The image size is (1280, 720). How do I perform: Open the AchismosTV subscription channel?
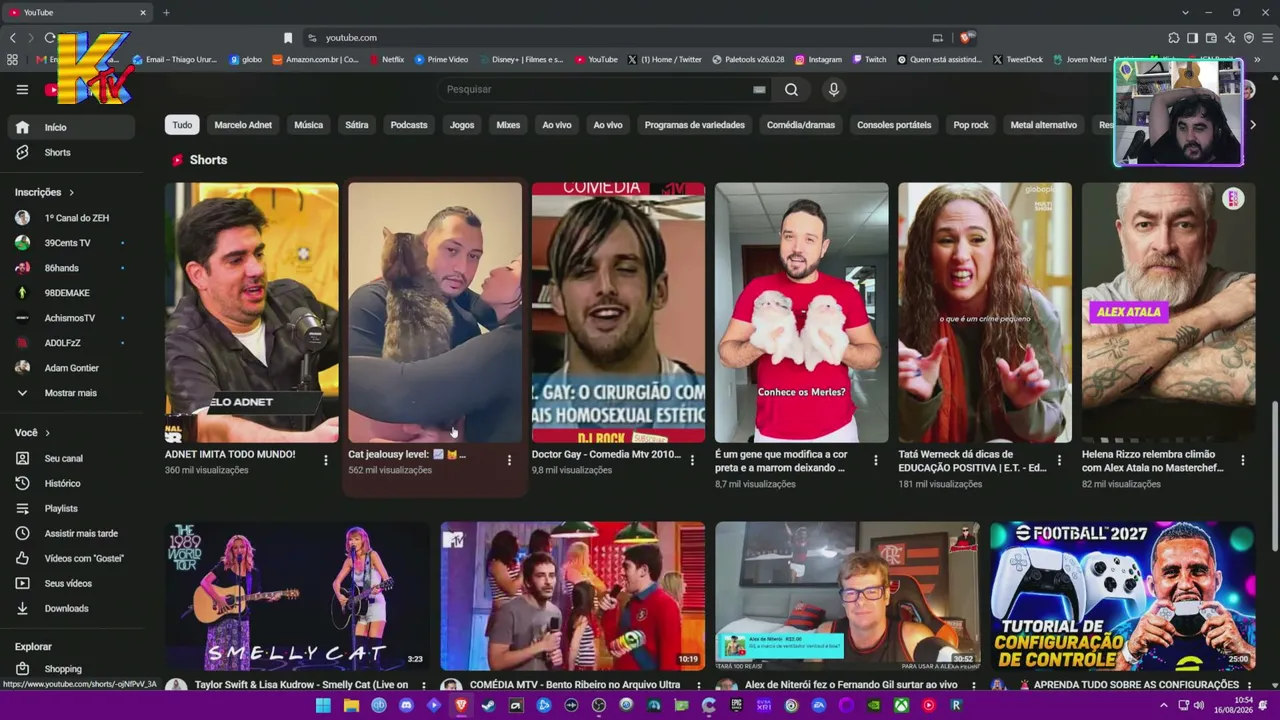71,318
